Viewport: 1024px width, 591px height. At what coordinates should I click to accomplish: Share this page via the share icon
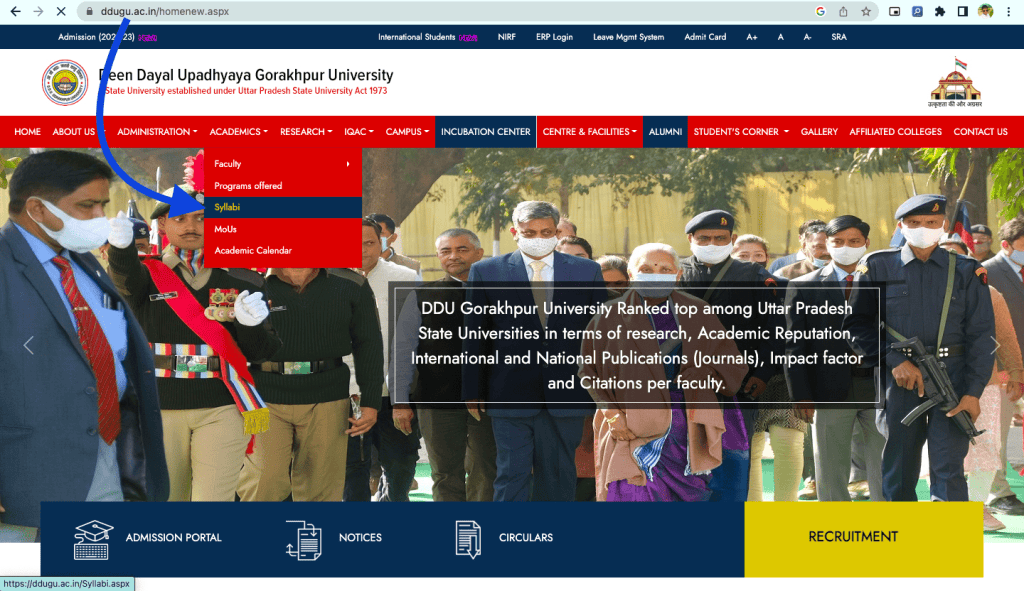pos(843,11)
